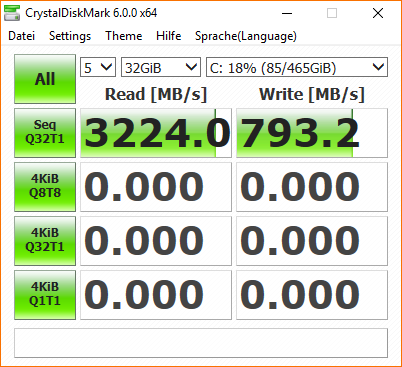The width and height of the screenshot is (402, 367).
Task: Click the empty comment field at bottom
Action: 201,343
